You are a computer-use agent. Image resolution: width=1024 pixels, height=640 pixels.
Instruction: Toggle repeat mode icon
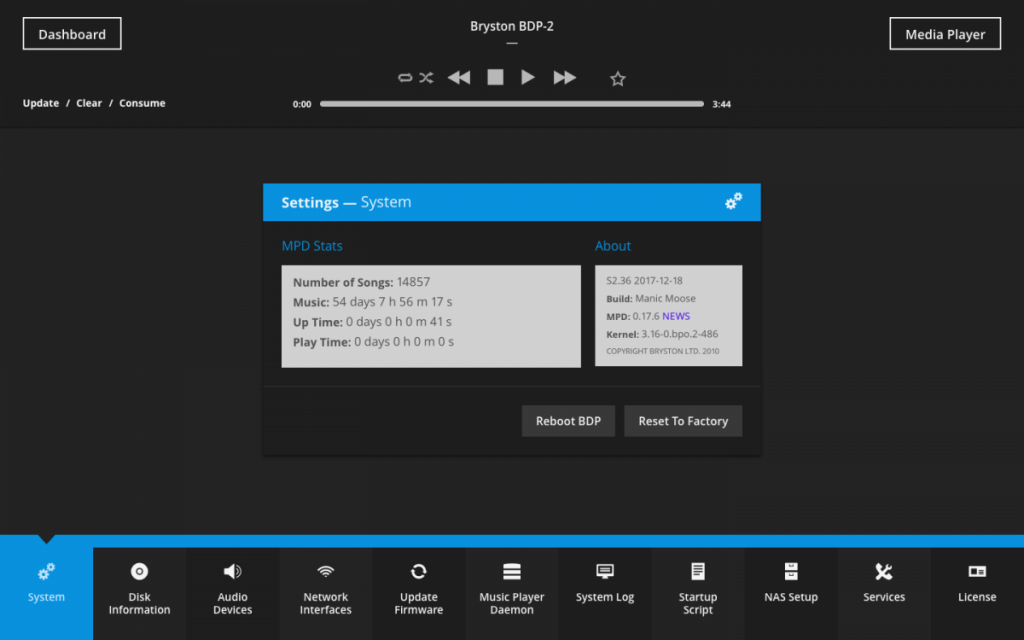[405, 78]
